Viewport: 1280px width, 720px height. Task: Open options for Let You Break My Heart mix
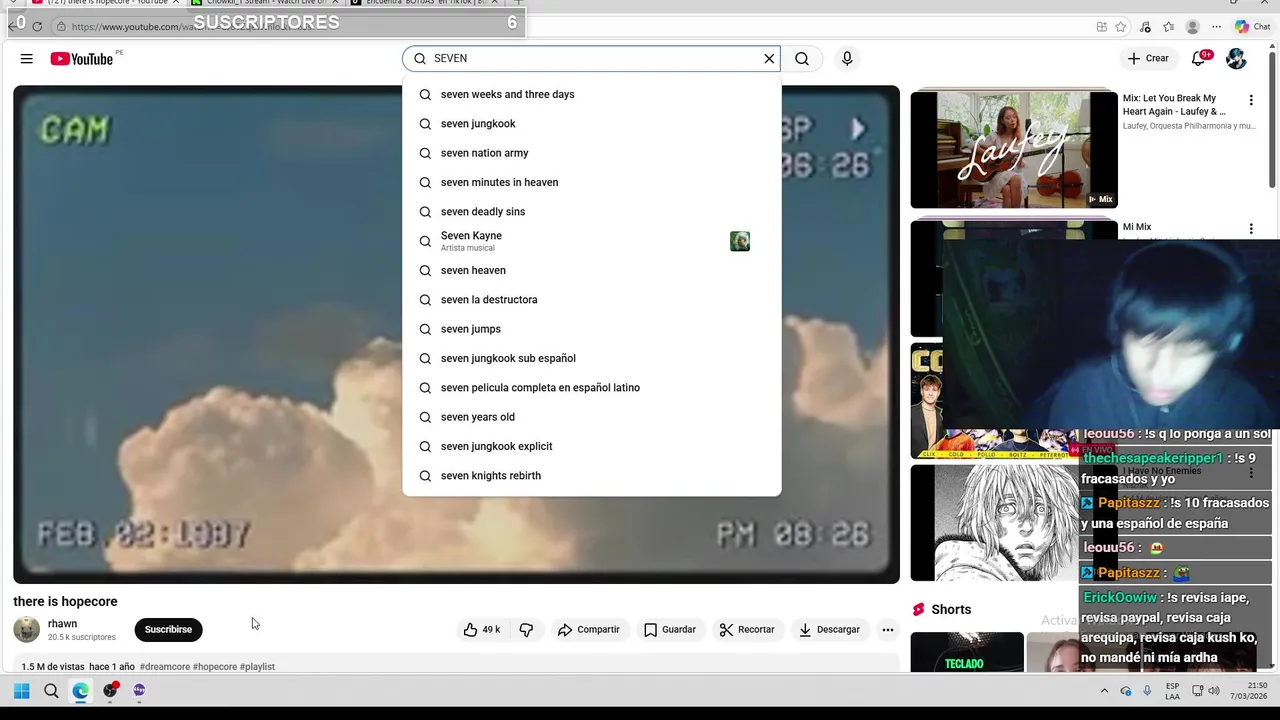[1251, 100]
